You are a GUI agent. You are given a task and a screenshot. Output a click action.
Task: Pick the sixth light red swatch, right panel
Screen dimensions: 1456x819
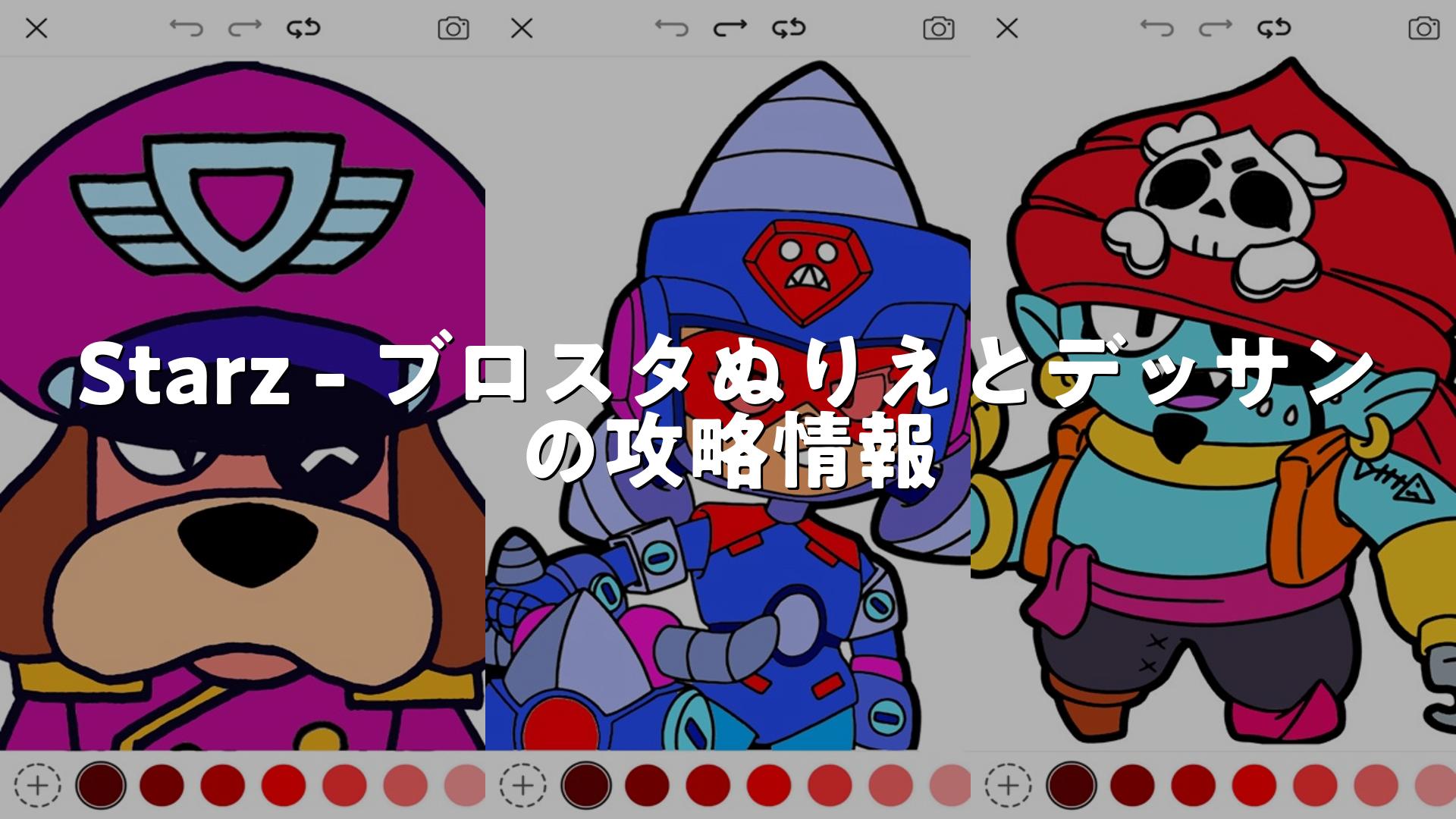point(1375,785)
